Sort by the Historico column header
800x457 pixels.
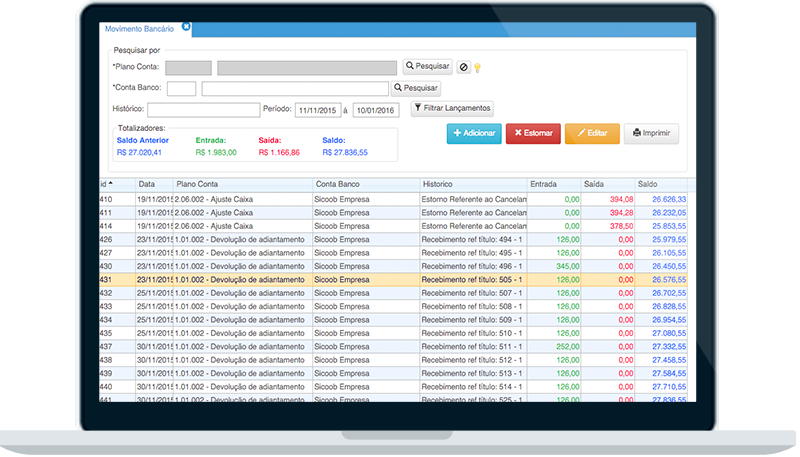(473, 184)
